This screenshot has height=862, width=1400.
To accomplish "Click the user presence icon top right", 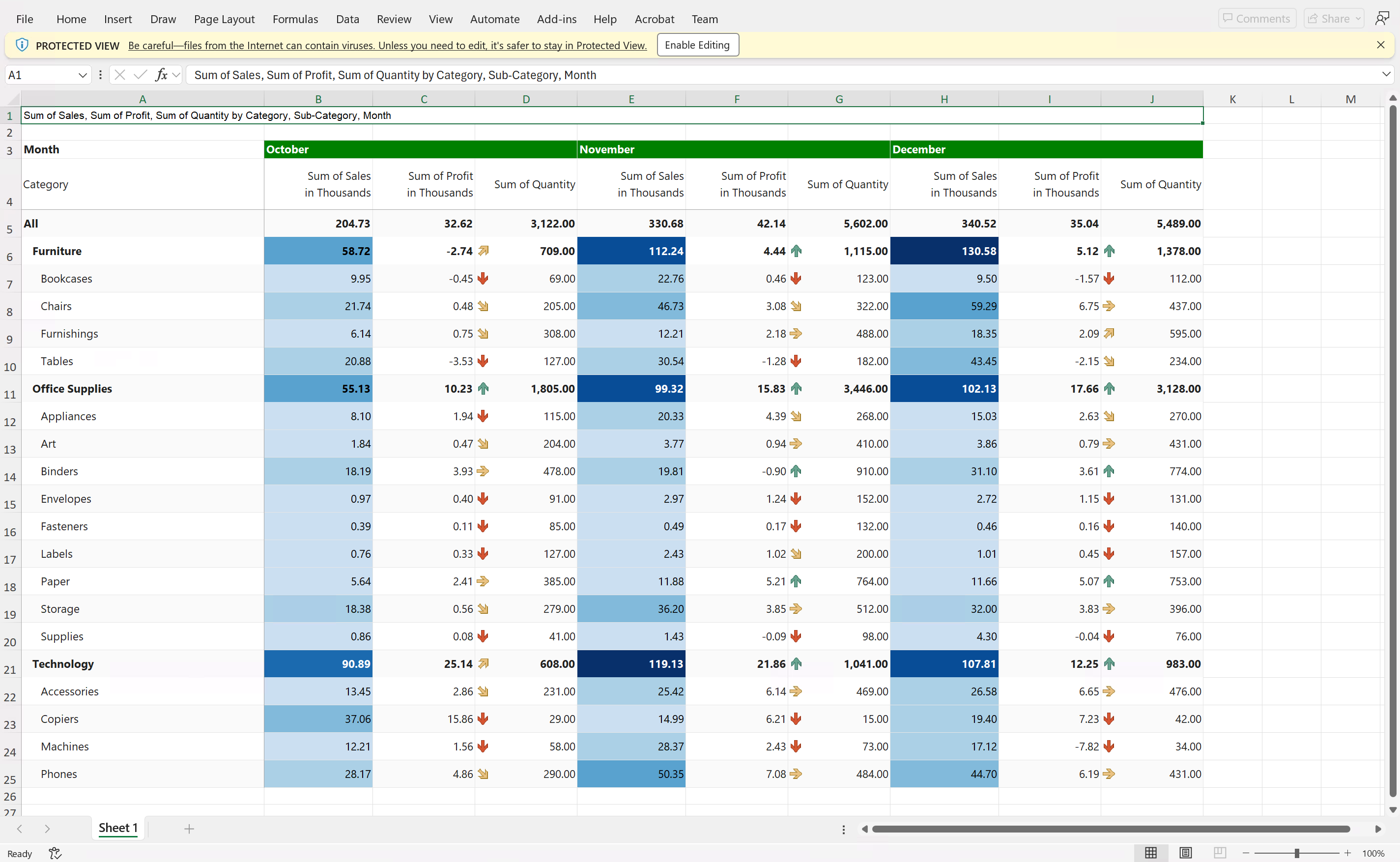I will coord(1382,19).
